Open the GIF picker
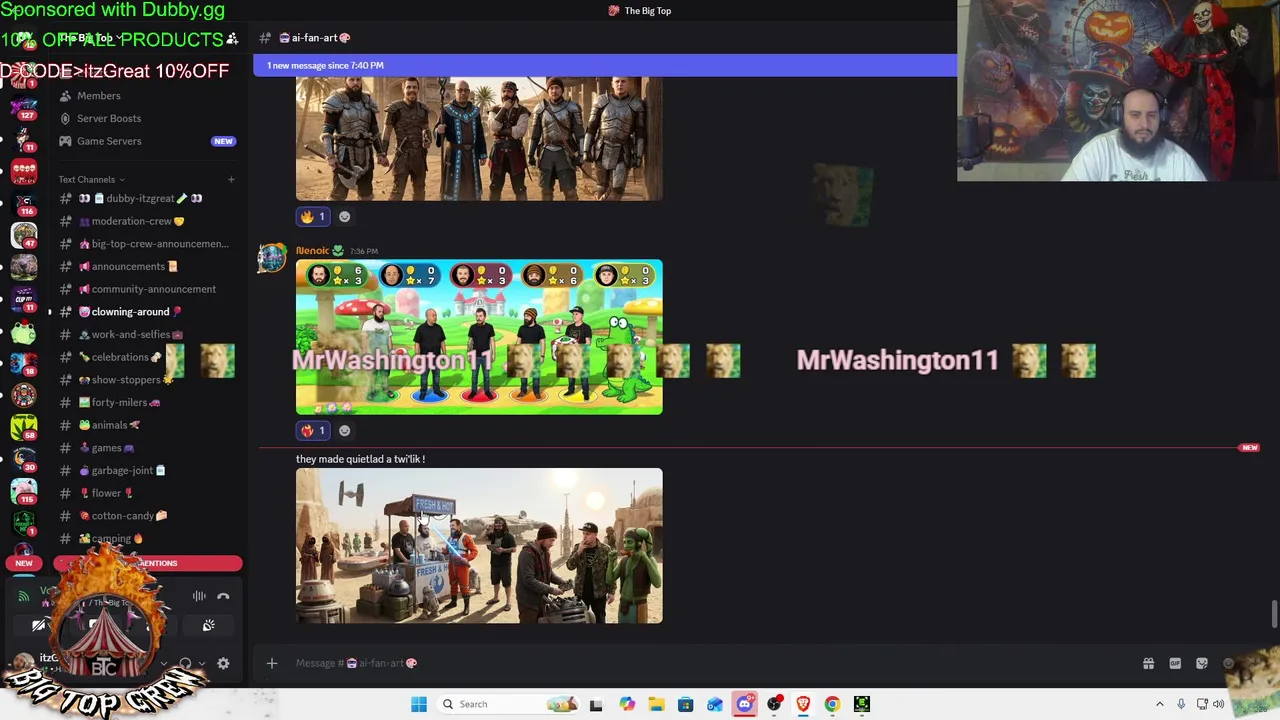Viewport: 1280px width, 720px height. click(x=1175, y=664)
